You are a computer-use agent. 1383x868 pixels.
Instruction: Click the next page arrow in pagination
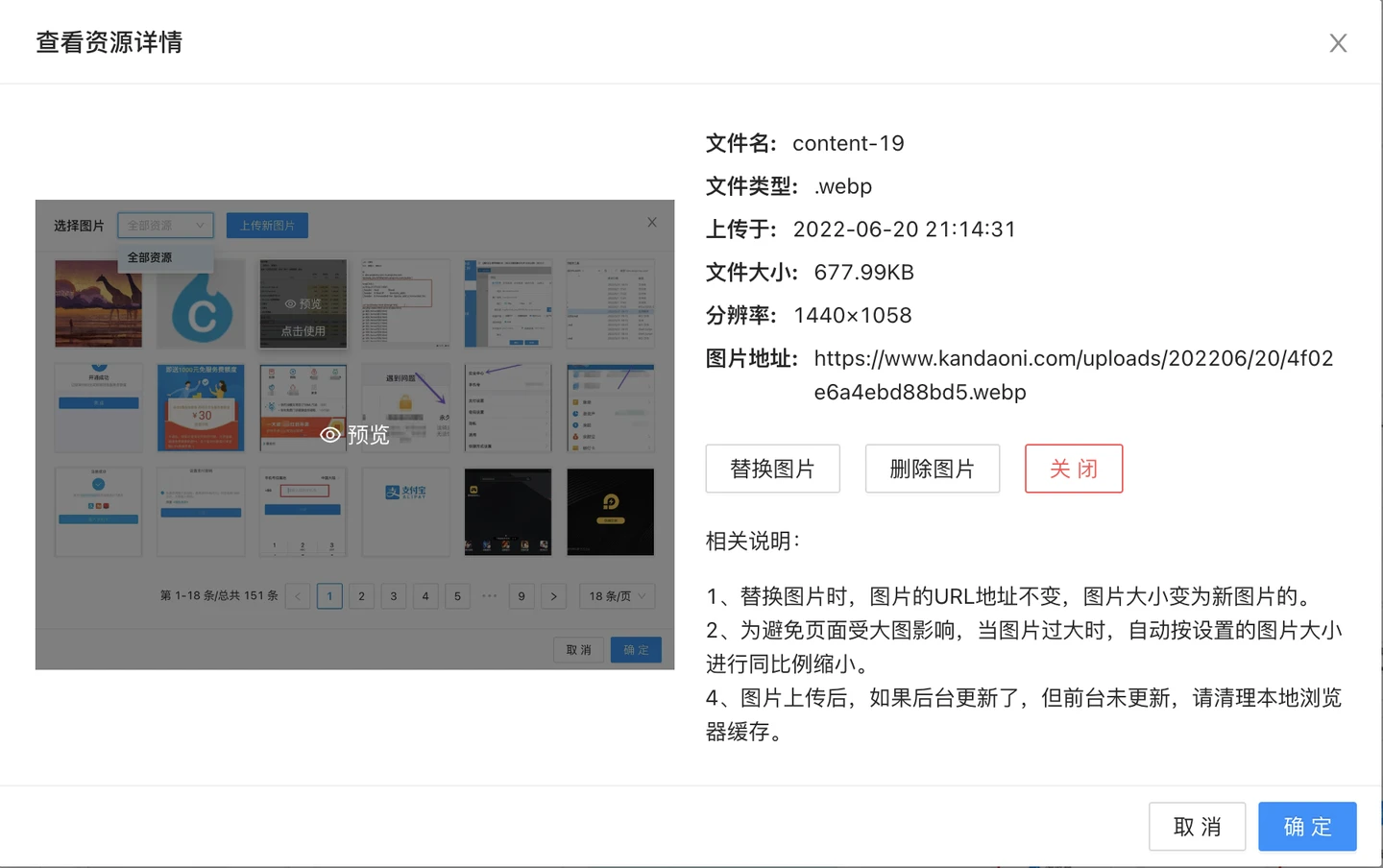[x=553, y=596]
